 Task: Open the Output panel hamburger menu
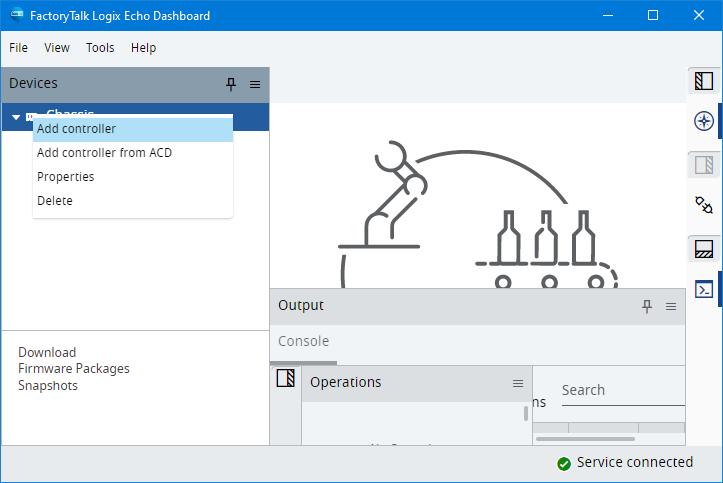[671, 306]
